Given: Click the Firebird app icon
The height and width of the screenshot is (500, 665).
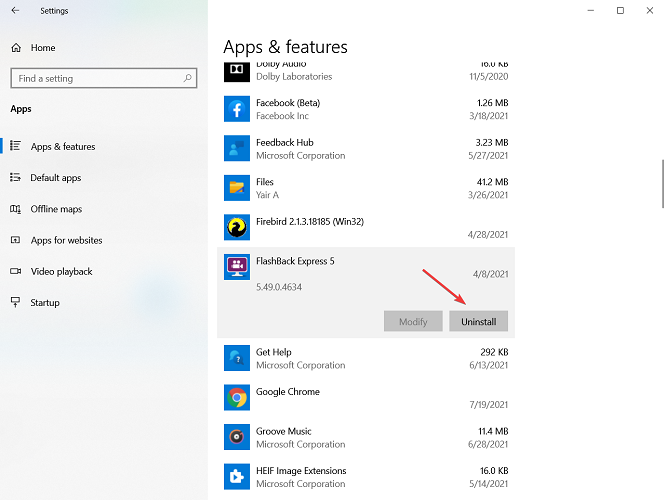Looking at the screenshot, I should coord(237,227).
